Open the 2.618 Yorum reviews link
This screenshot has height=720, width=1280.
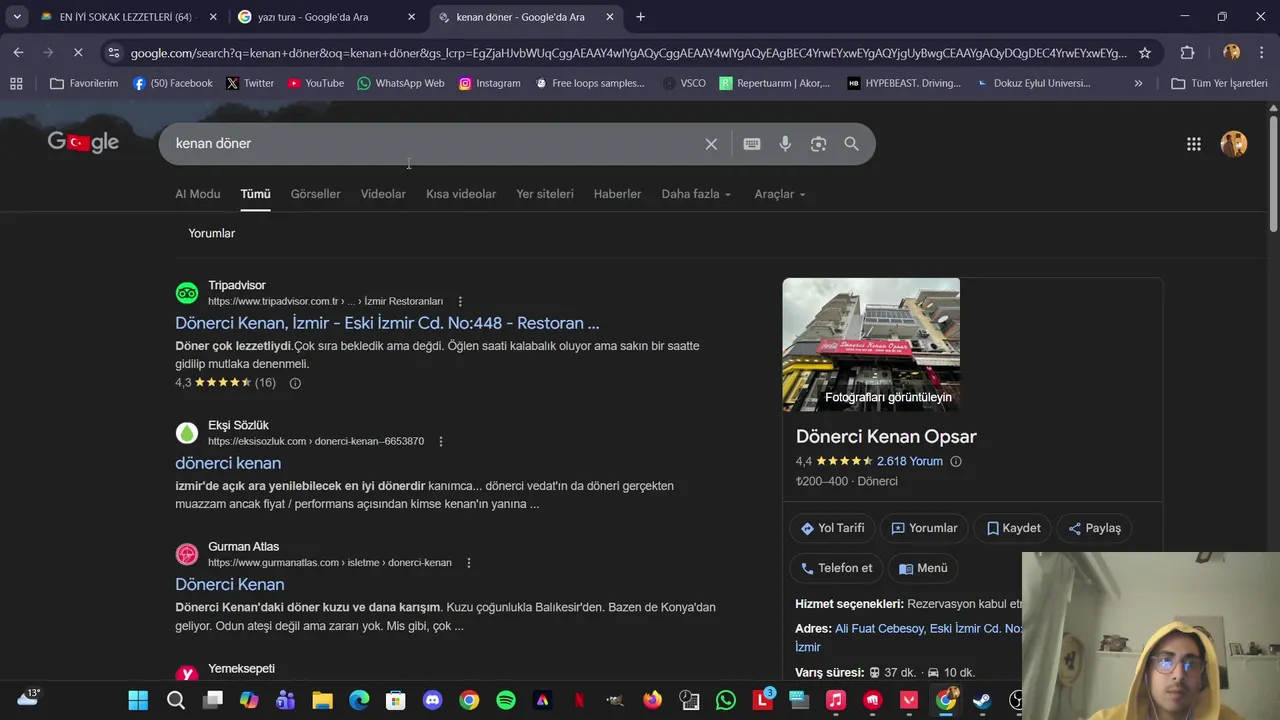(910, 461)
